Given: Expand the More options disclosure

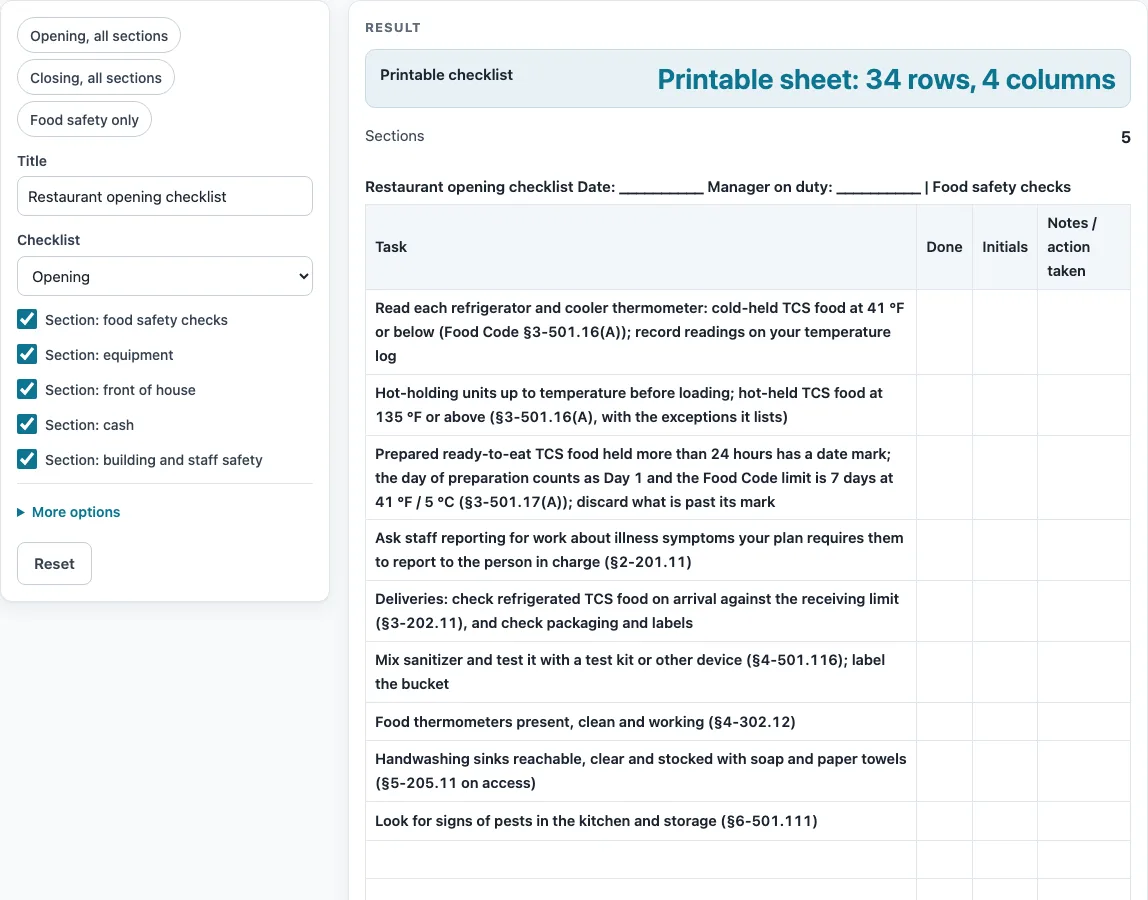Looking at the screenshot, I should [x=69, y=512].
